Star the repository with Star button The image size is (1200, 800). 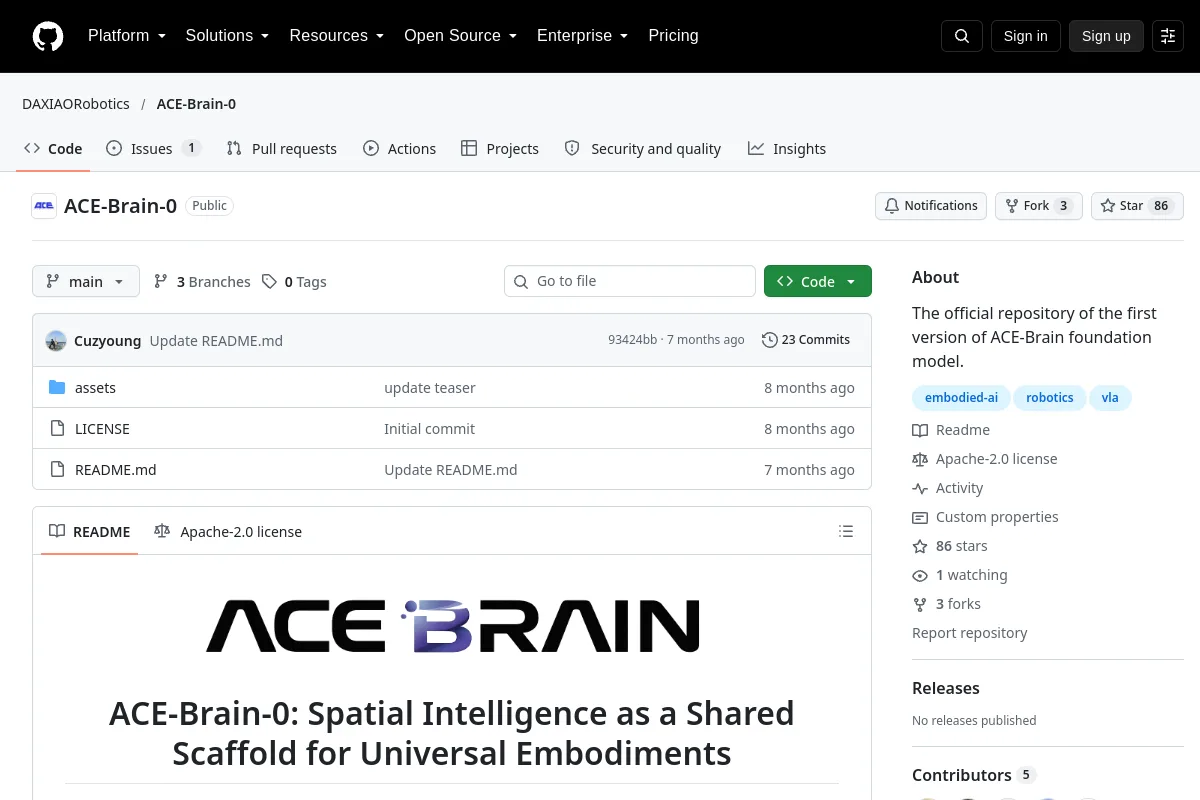pos(1137,206)
